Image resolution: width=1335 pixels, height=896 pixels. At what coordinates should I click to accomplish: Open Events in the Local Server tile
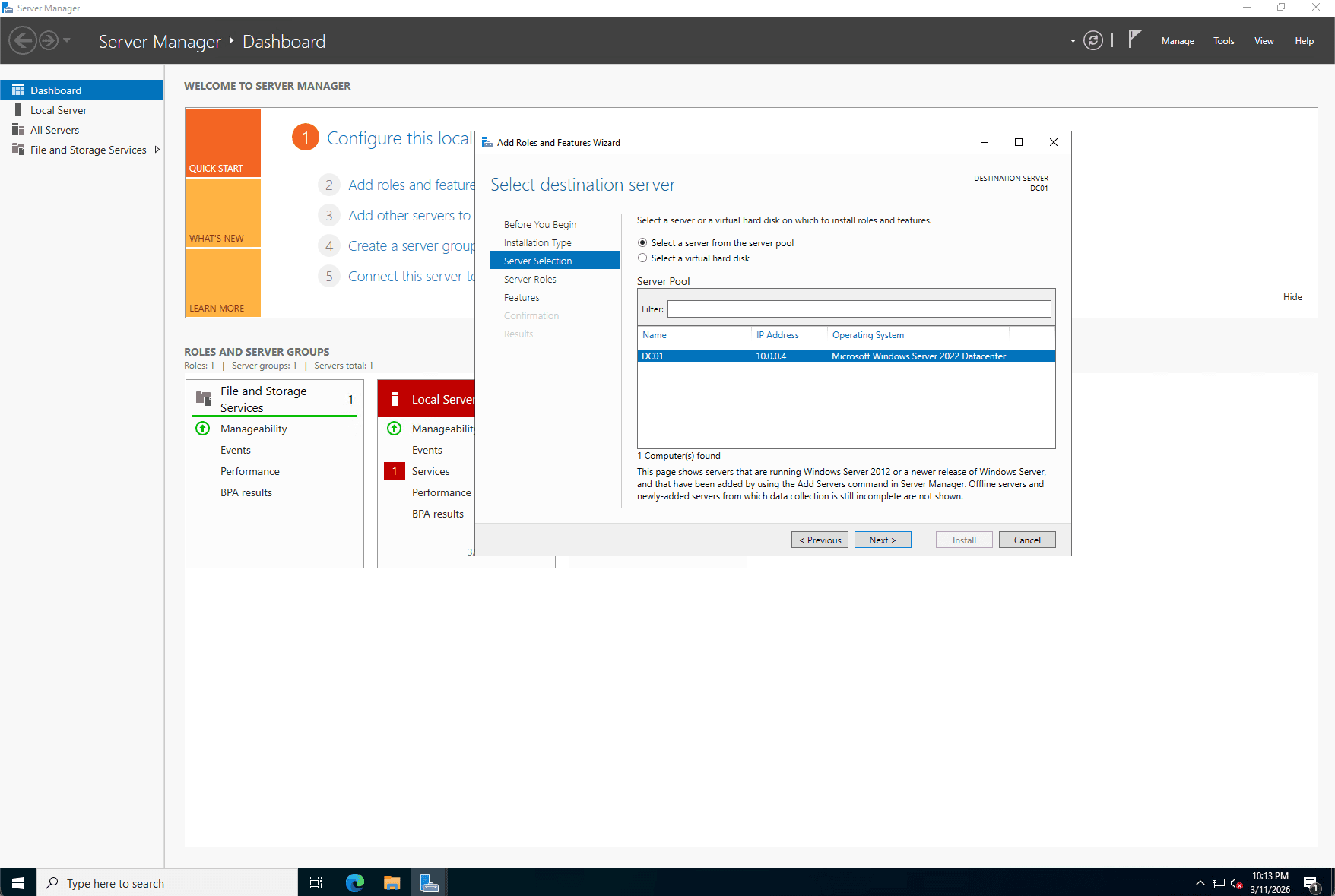coord(427,450)
